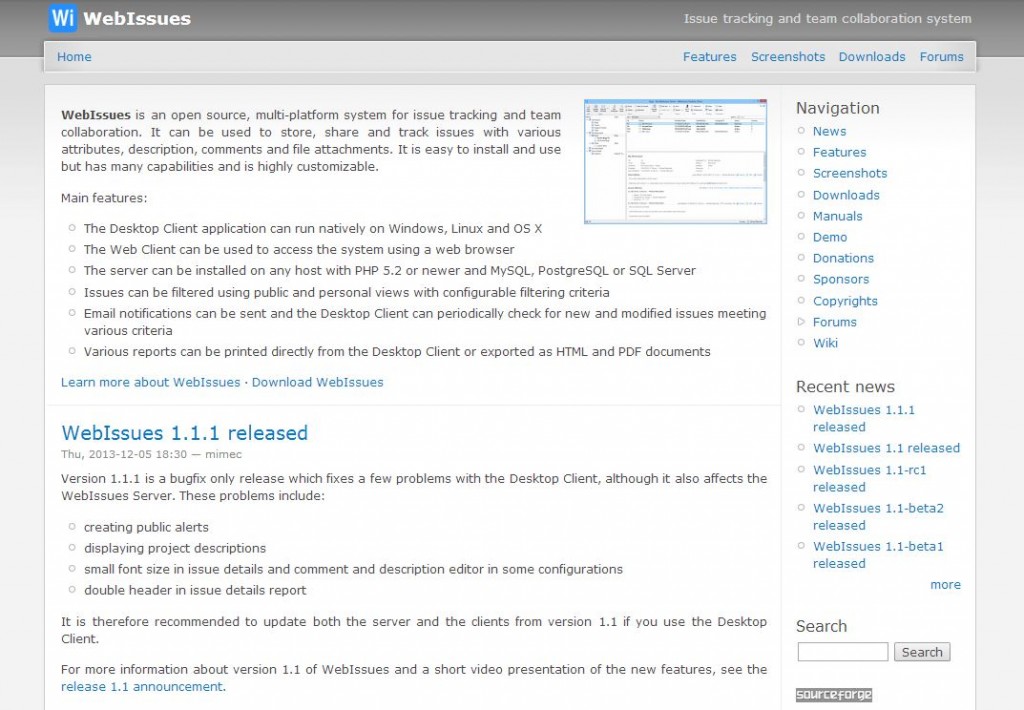Viewport: 1024px width, 710px height.
Task: Open the Wiki sidebar link
Action: 825,343
